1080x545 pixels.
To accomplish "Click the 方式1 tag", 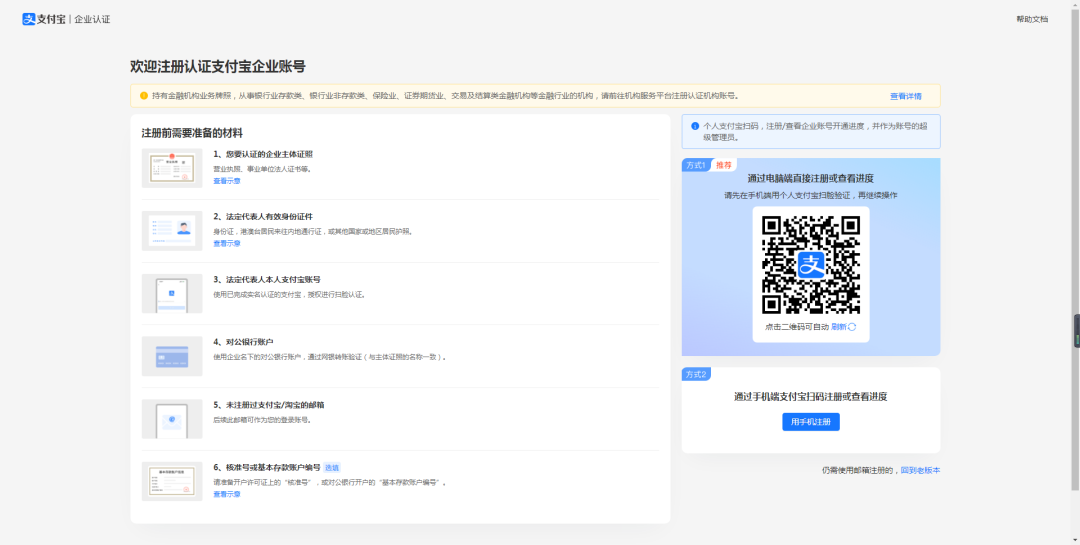I will [695, 165].
